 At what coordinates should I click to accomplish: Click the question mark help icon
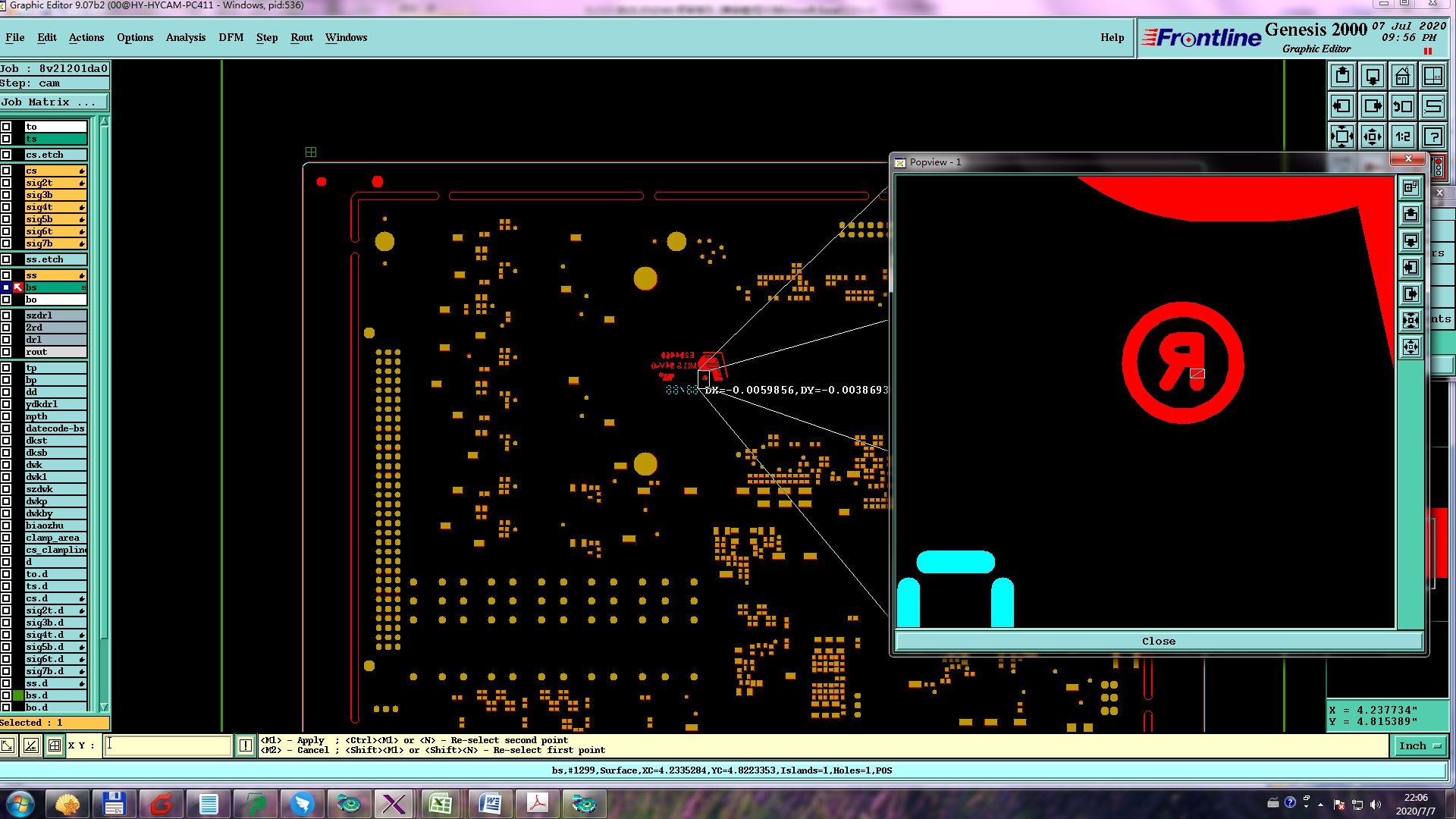1433,137
